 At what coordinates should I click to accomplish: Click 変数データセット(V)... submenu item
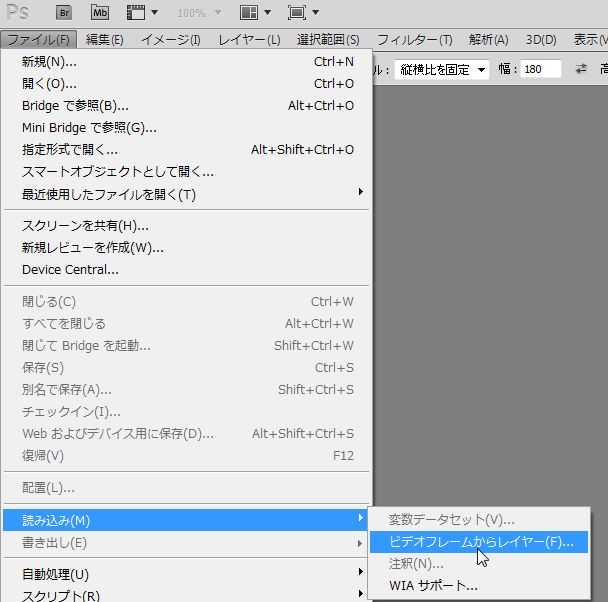(479, 520)
